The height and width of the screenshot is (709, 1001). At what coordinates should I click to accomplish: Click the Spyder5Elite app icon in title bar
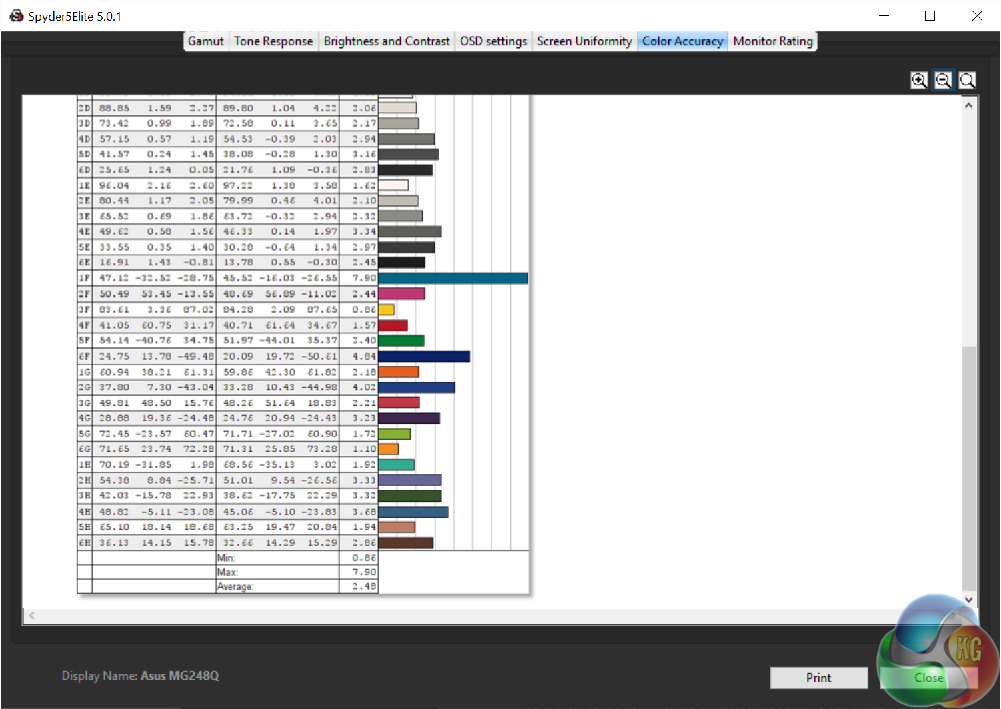[x=17, y=16]
